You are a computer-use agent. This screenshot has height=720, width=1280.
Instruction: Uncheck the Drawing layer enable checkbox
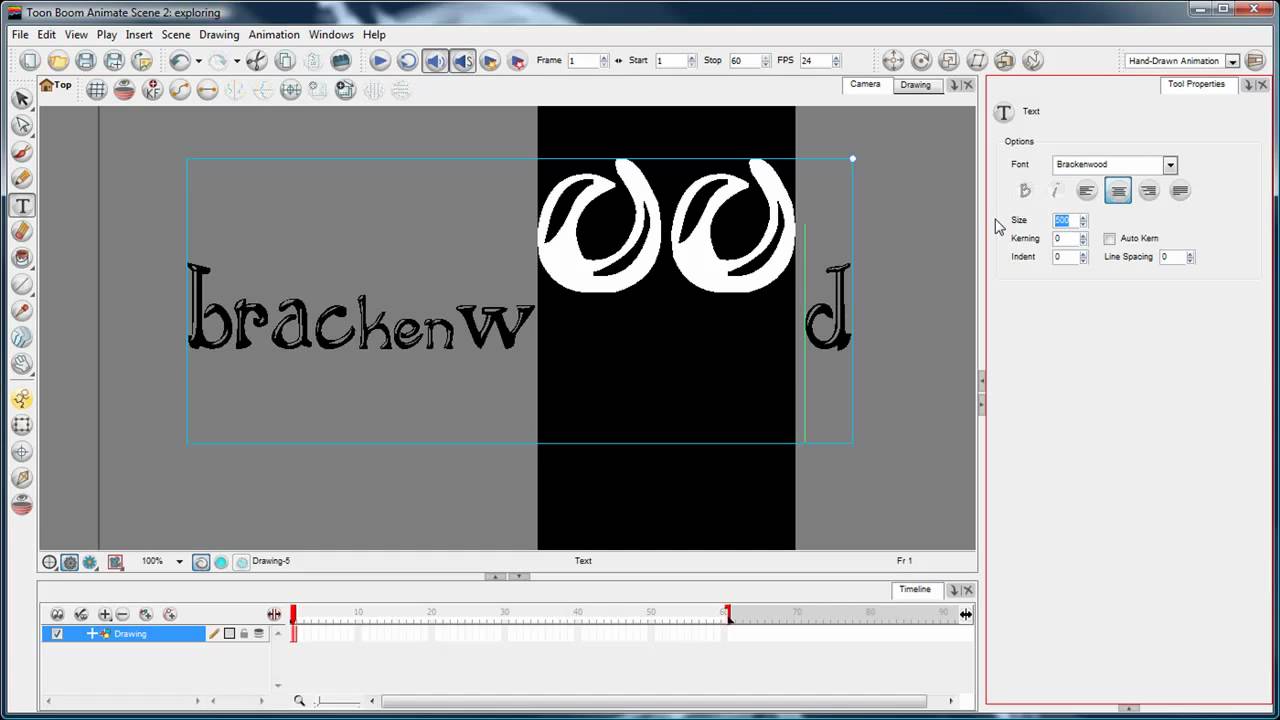(57, 634)
